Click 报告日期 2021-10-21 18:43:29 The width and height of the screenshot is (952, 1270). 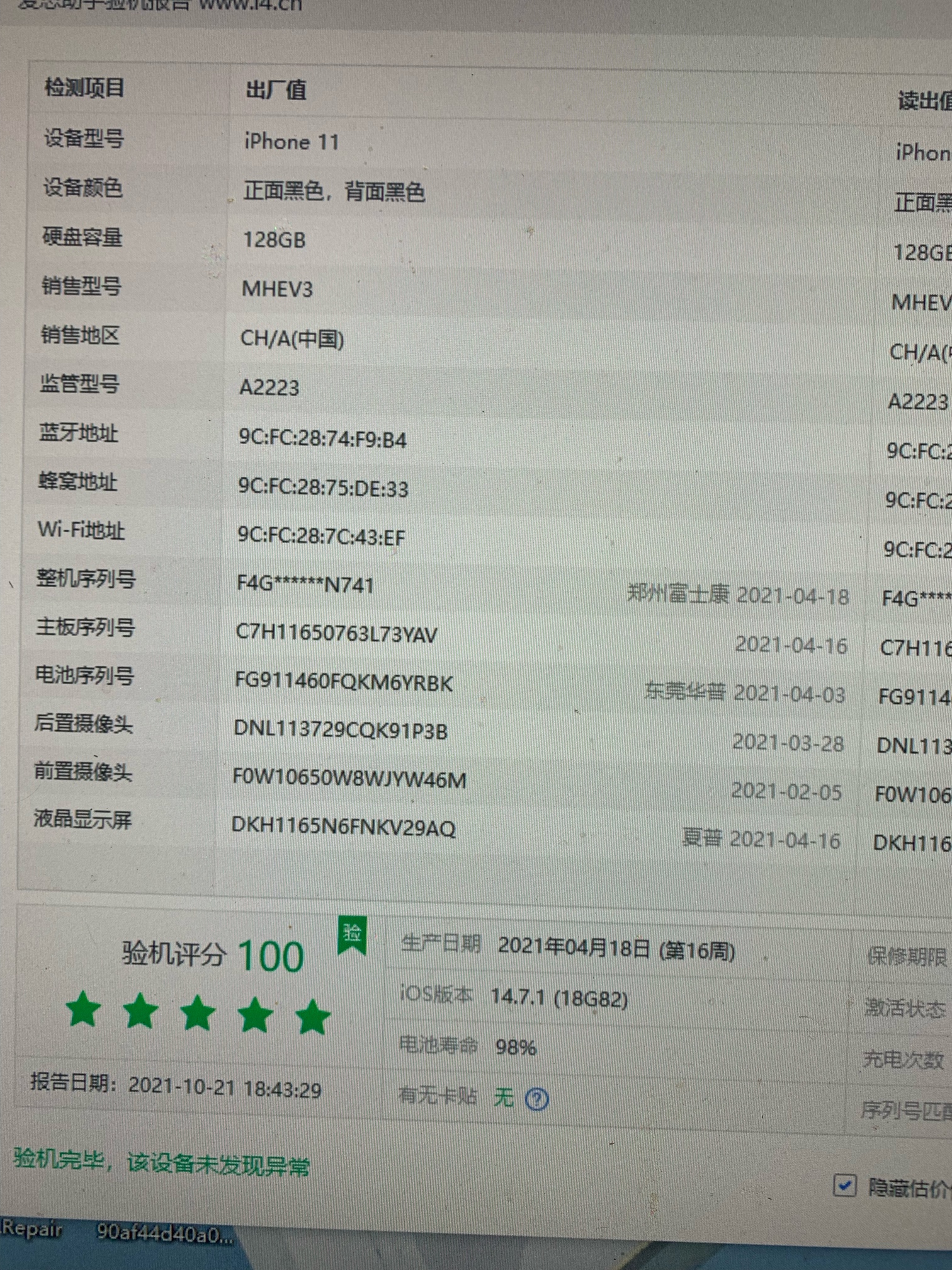[176, 1086]
